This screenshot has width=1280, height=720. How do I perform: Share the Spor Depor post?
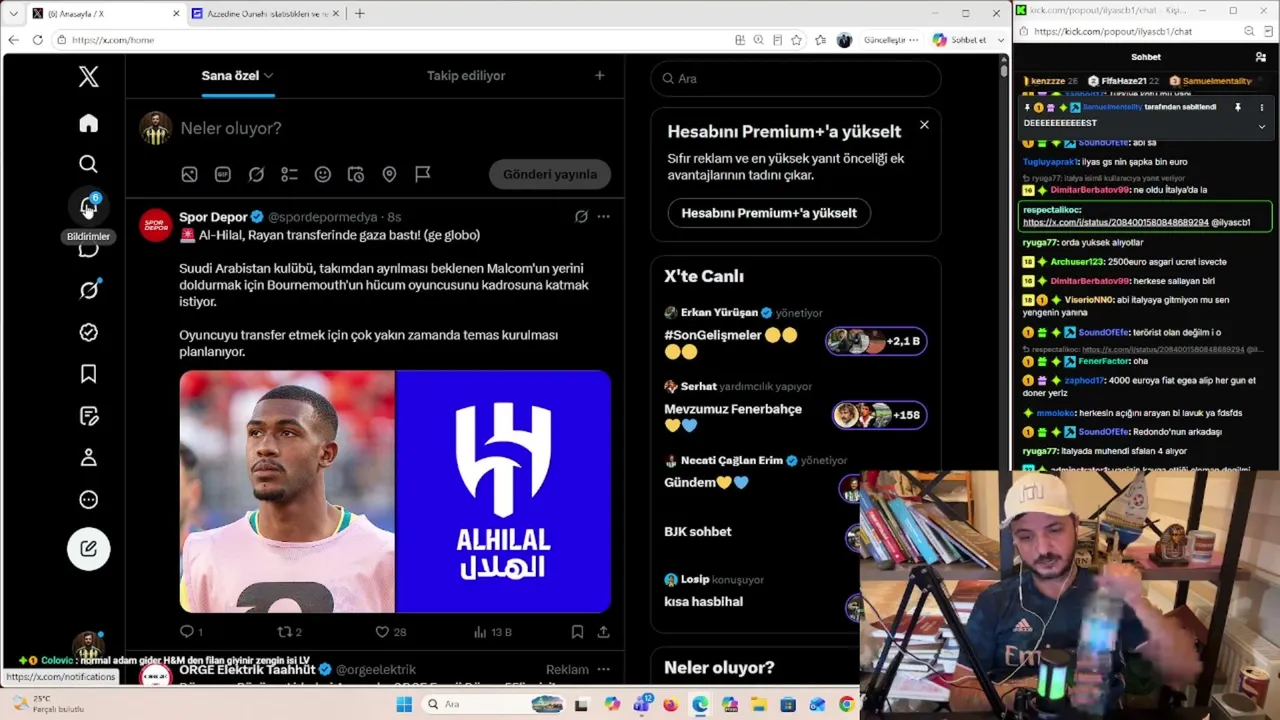[603, 632]
